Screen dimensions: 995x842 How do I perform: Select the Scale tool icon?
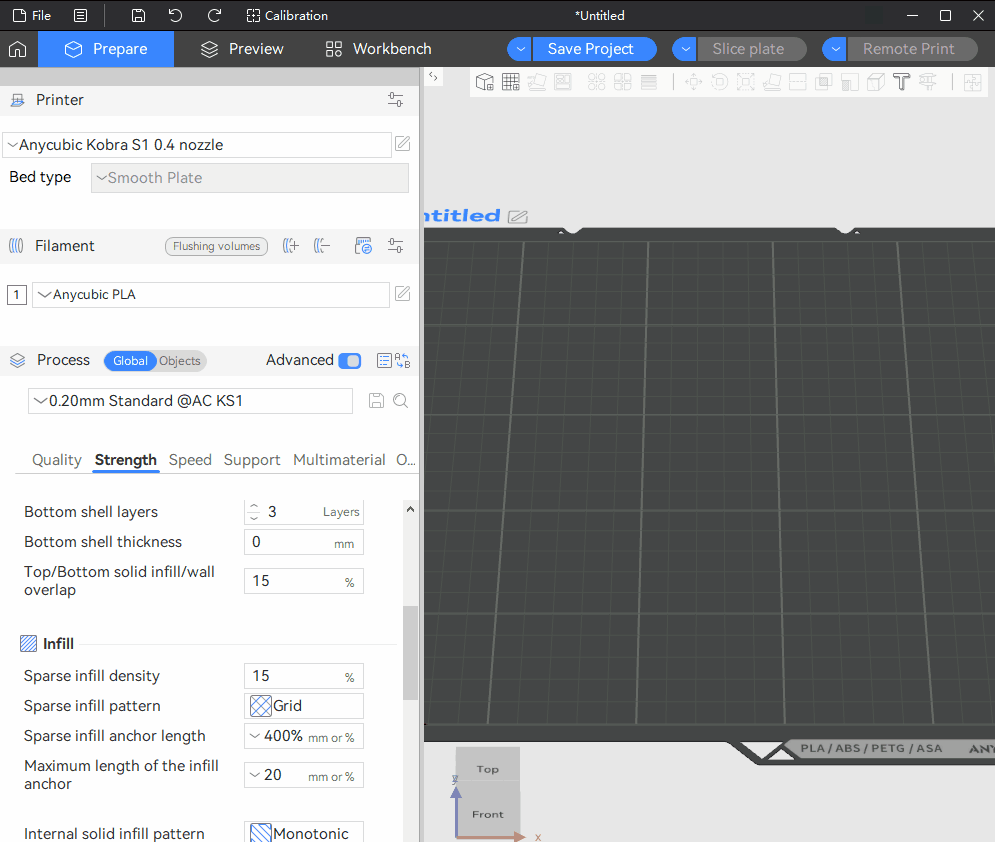pos(746,82)
